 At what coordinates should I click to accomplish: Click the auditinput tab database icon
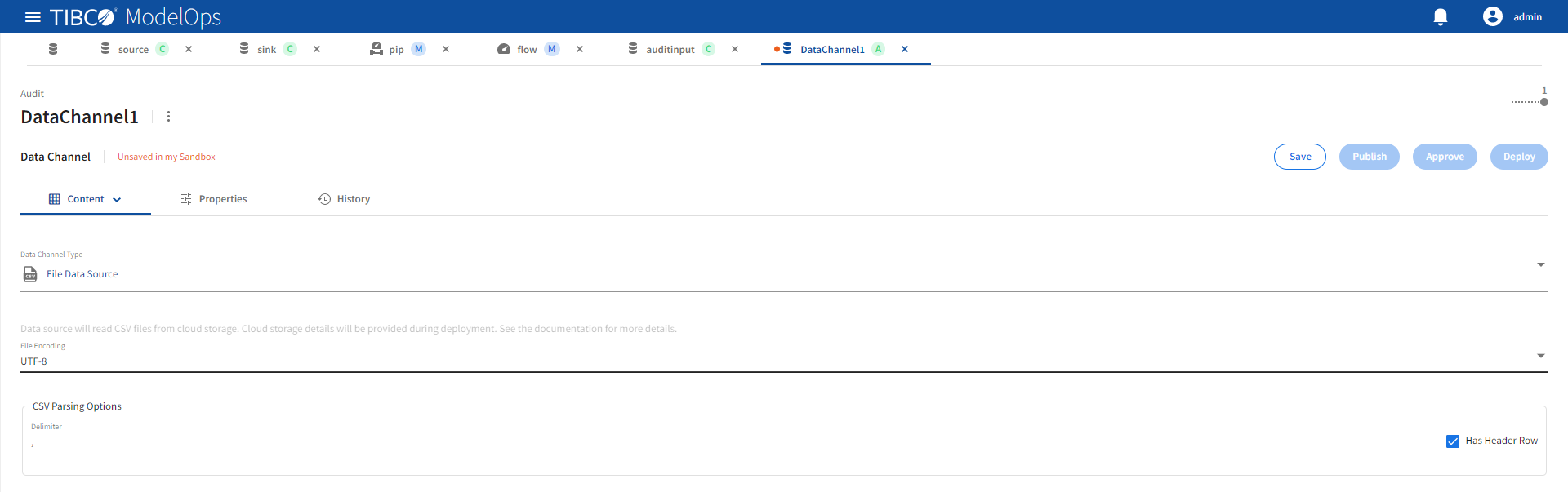633,49
